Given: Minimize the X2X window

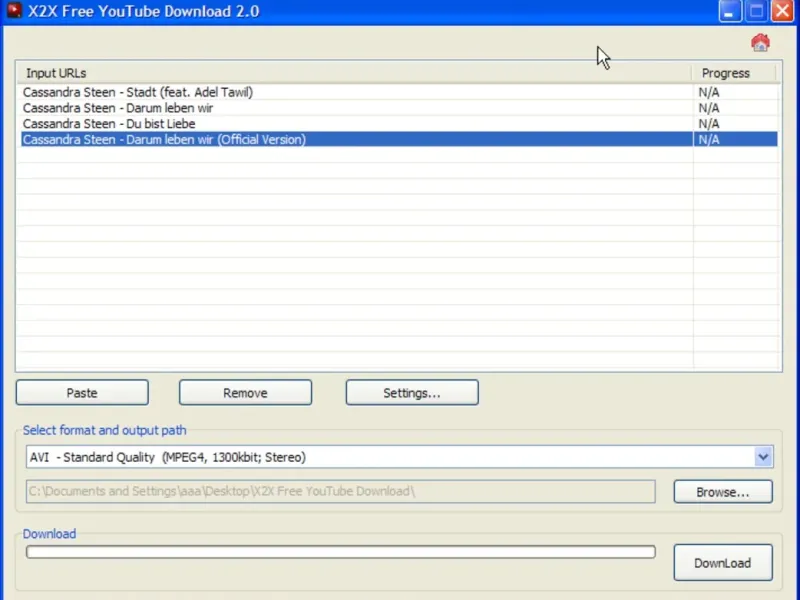Looking at the screenshot, I should tap(730, 11).
